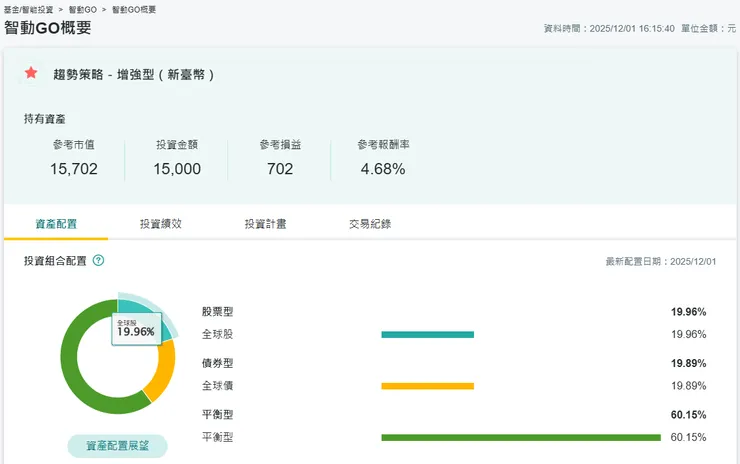Go to 基金/智能投資 breadcrumb link
Image resolution: width=740 pixels, height=464 pixels.
28,9
